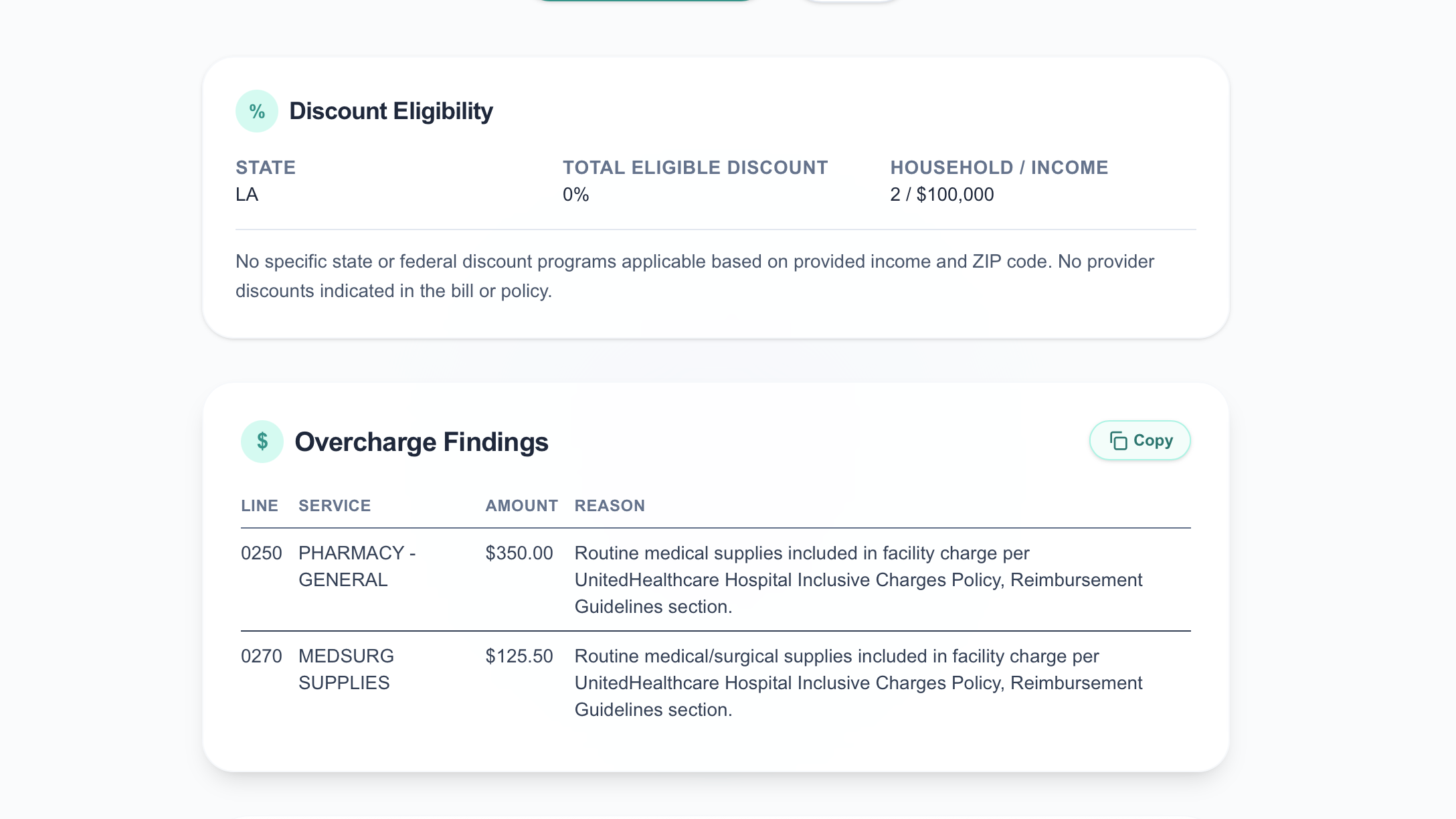Click the AMOUNT column header
1456x819 pixels.
(x=521, y=506)
